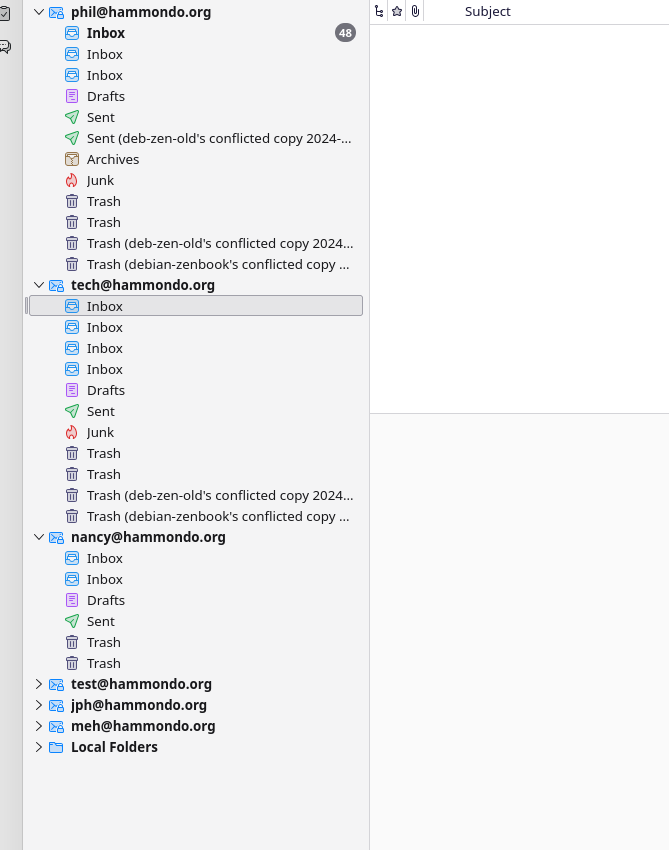669x850 pixels.
Task: Select the meh@hammondo.org account
Action: [143, 726]
